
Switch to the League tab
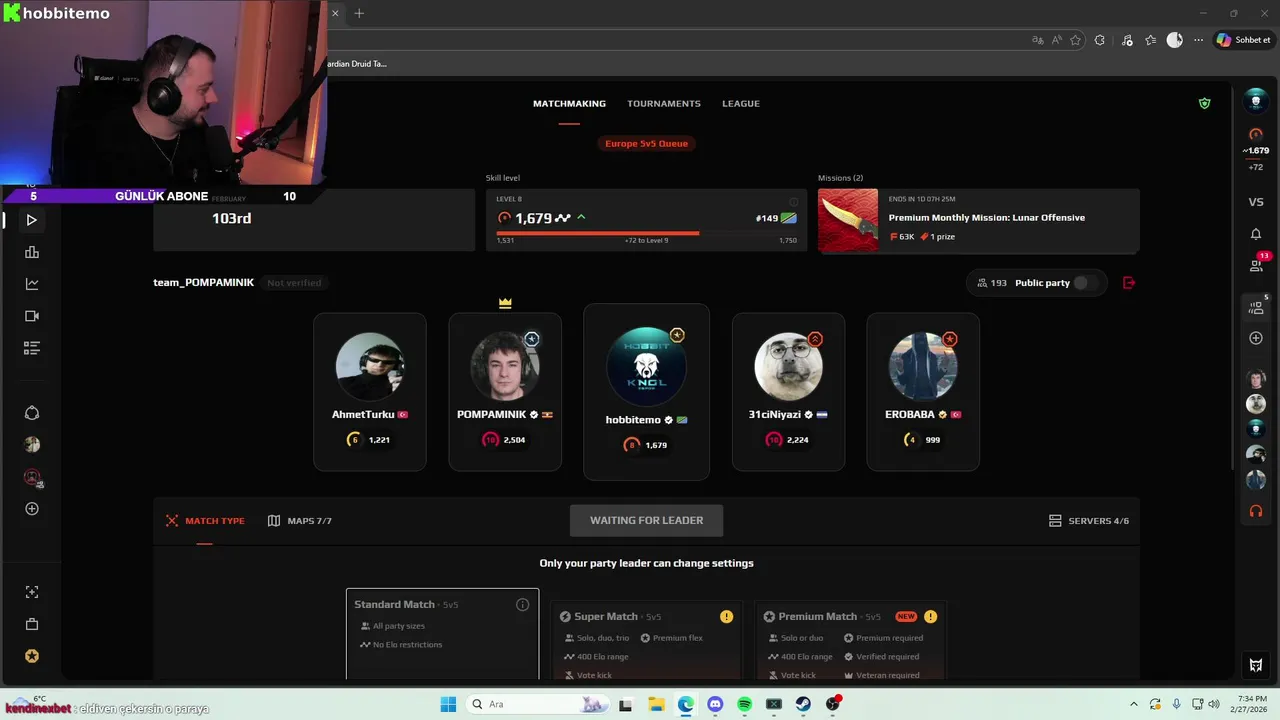click(741, 104)
